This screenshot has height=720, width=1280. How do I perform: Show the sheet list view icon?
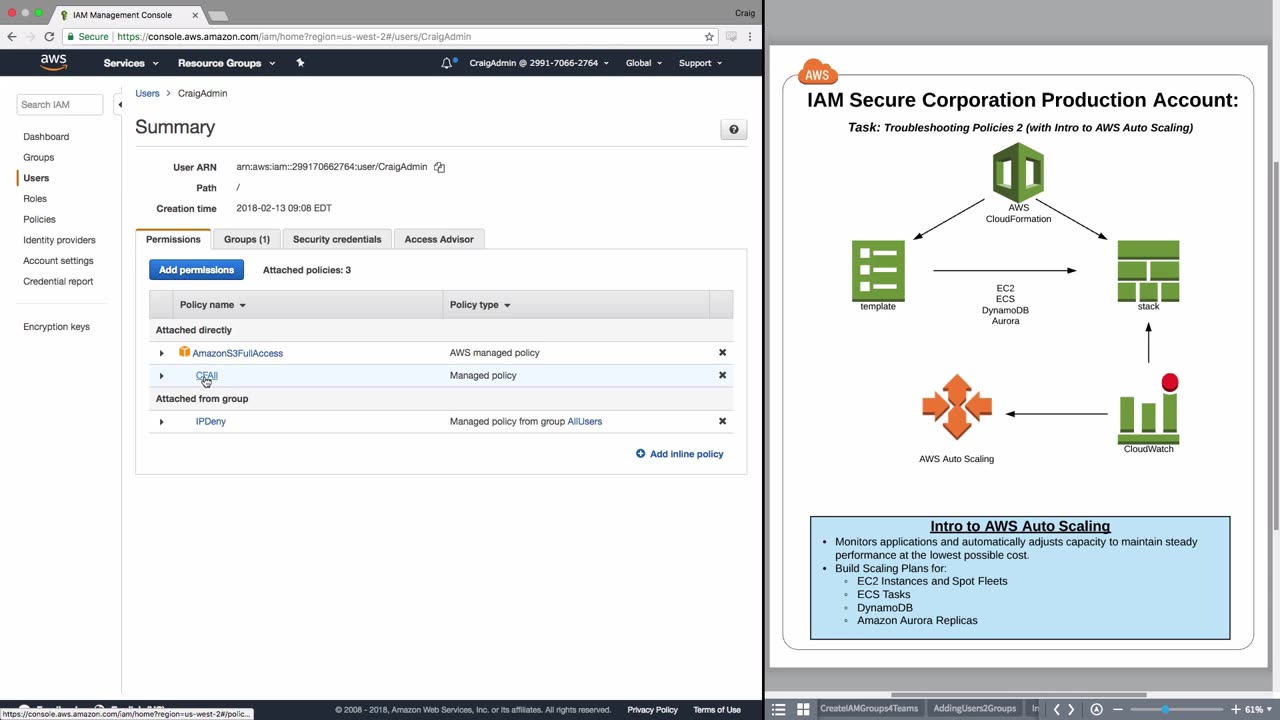point(779,710)
